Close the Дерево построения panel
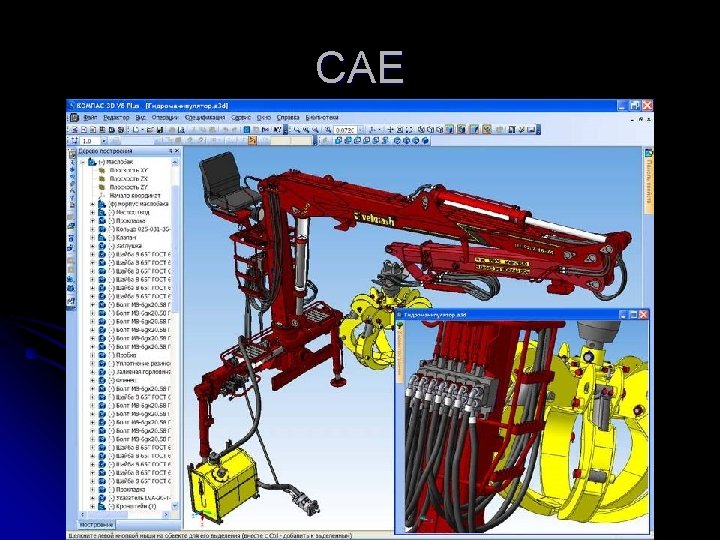720x540 pixels. click(x=177, y=151)
